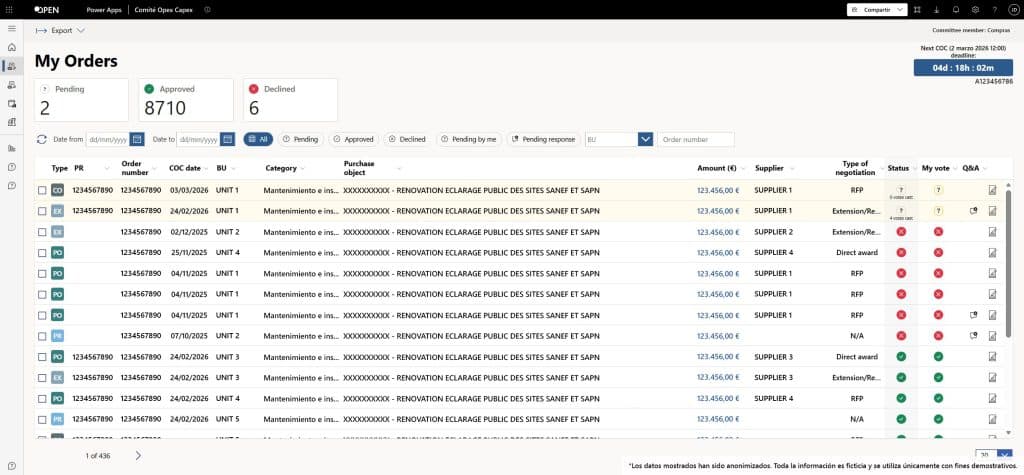The width and height of the screenshot is (1024, 475).
Task: Click the countdown button 04d : 18h : 02m
Action: [x=963, y=68]
